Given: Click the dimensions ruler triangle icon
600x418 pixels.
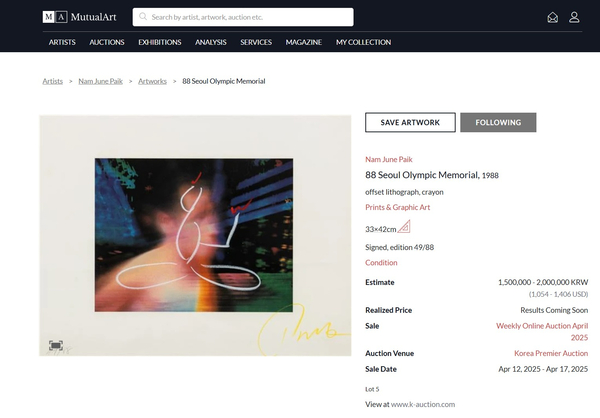Looking at the screenshot, I should pos(405,227).
